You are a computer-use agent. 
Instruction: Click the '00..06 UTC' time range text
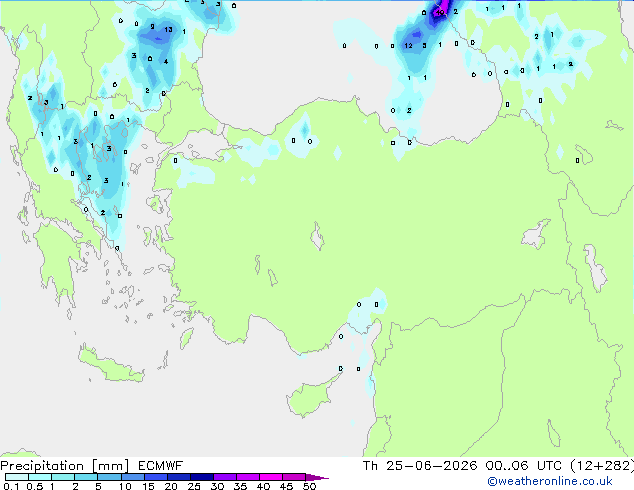pyautogui.click(x=523, y=466)
